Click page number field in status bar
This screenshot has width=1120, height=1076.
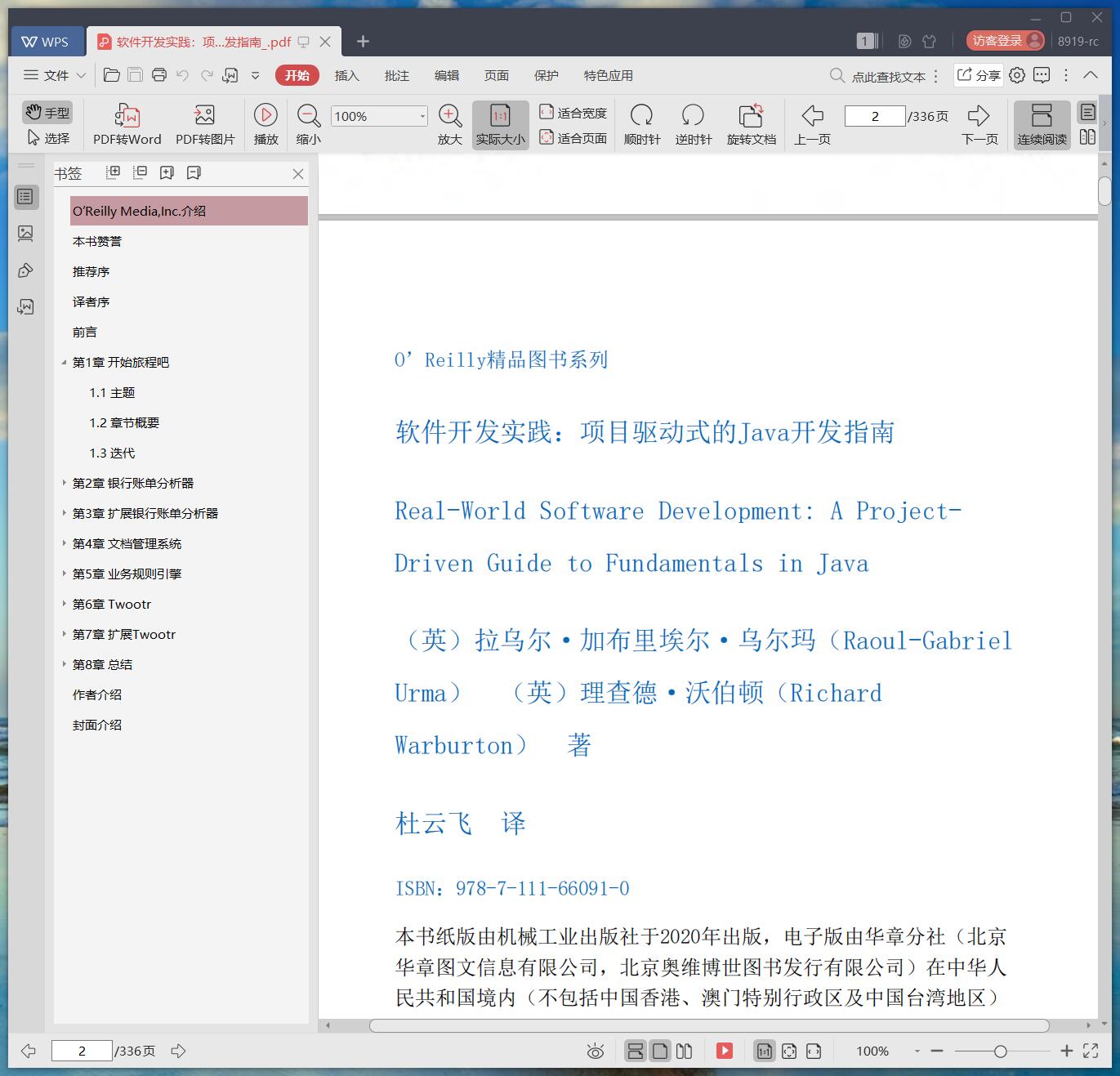(82, 1051)
